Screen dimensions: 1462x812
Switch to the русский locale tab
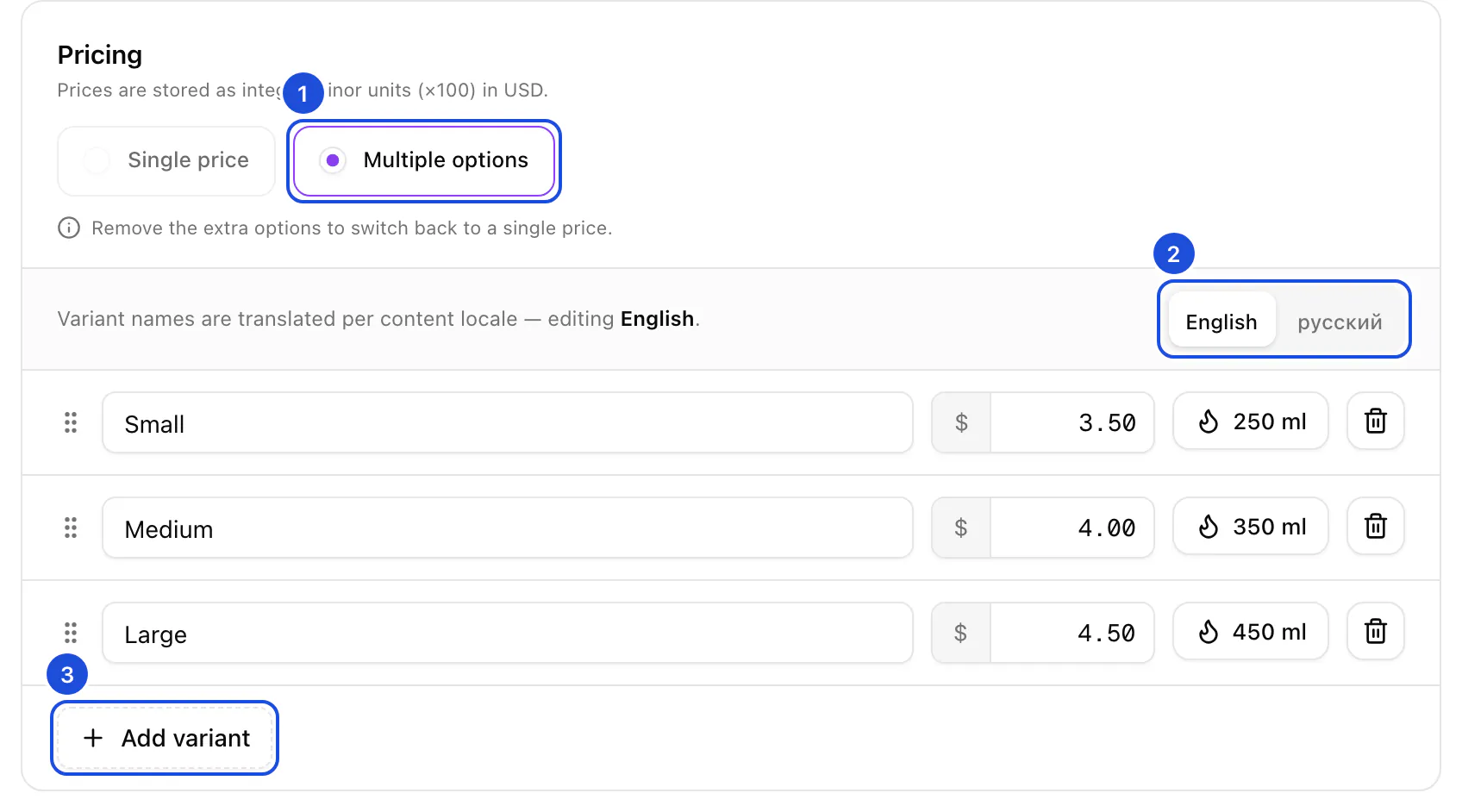(x=1340, y=322)
